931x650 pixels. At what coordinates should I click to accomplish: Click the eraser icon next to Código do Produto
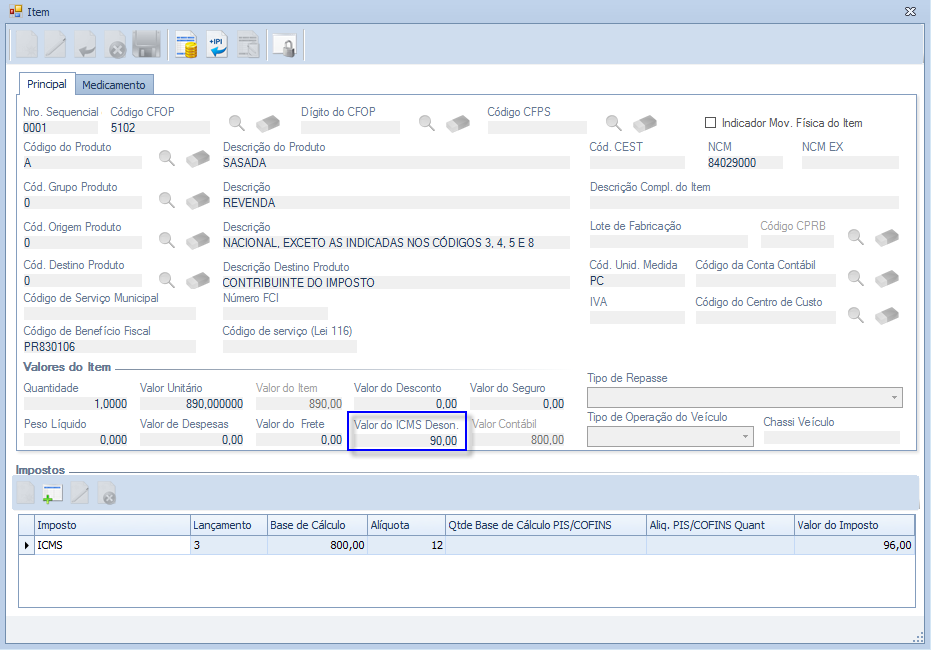pyautogui.click(x=197, y=158)
